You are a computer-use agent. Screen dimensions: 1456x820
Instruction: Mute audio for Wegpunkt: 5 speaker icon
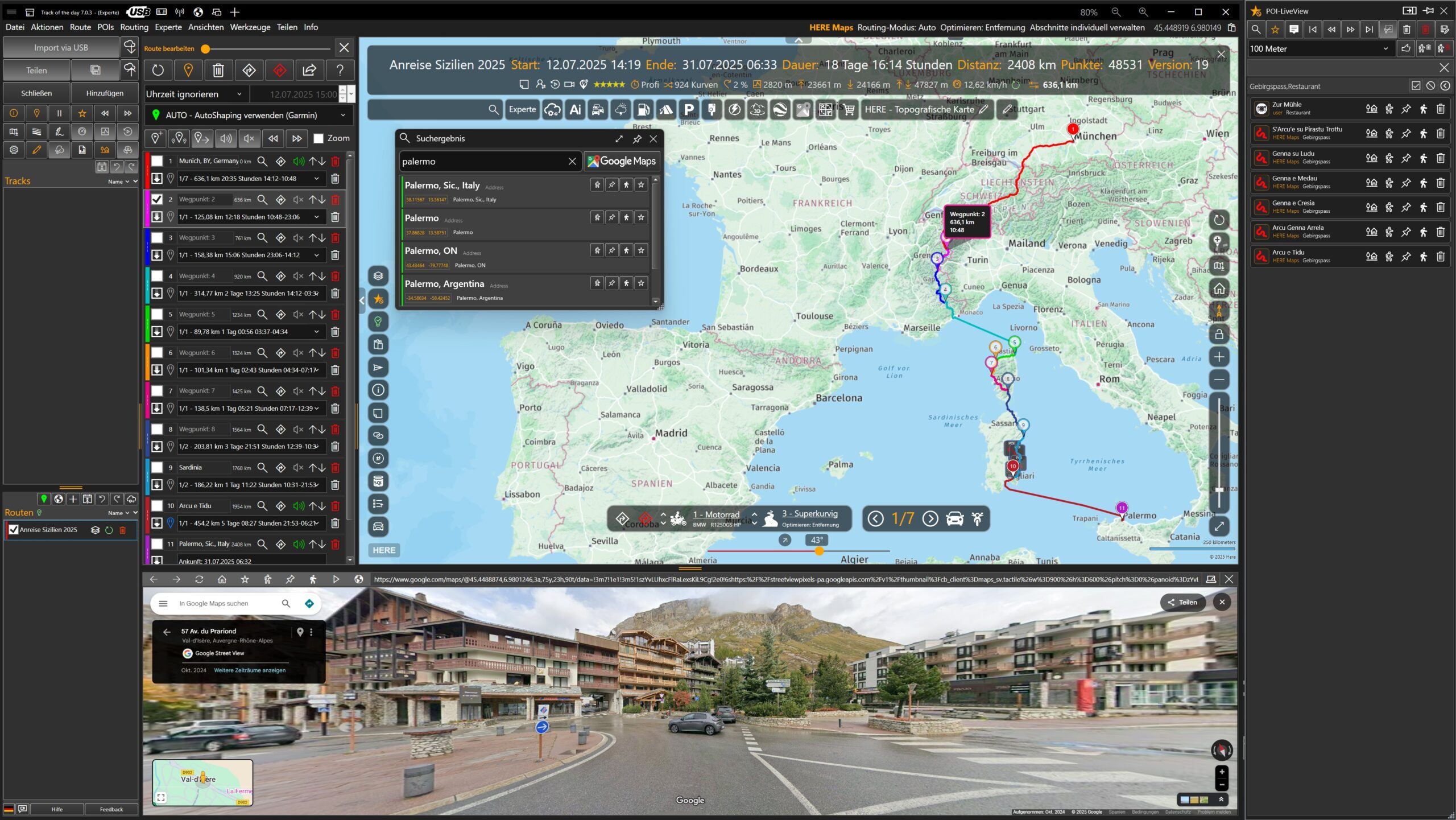tap(298, 314)
